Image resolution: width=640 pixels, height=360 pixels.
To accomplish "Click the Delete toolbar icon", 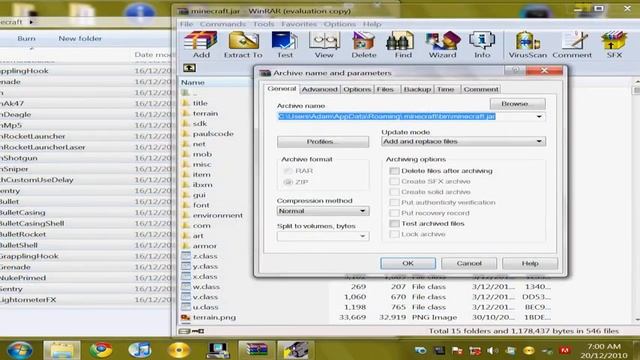I will [x=363, y=44].
